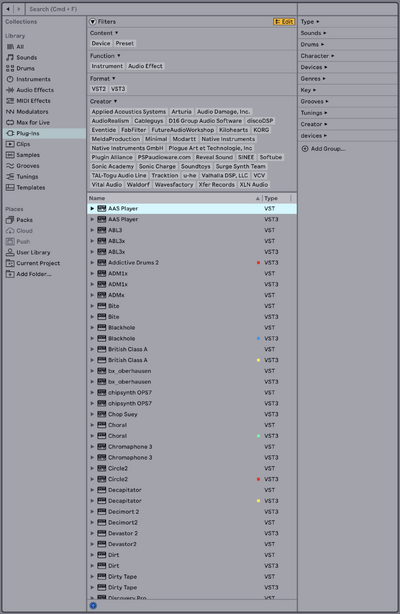Viewport: 400px width, 614px height.
Task: Click the browser forward arrow
Action: coord(18,9)
